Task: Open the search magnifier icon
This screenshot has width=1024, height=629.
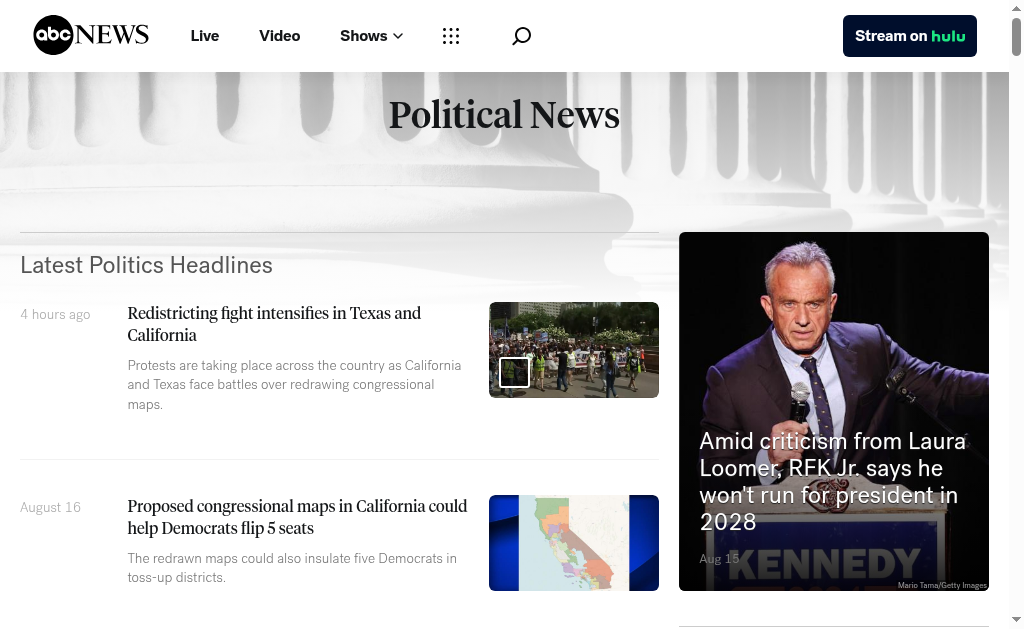Action: coord(521,36)
